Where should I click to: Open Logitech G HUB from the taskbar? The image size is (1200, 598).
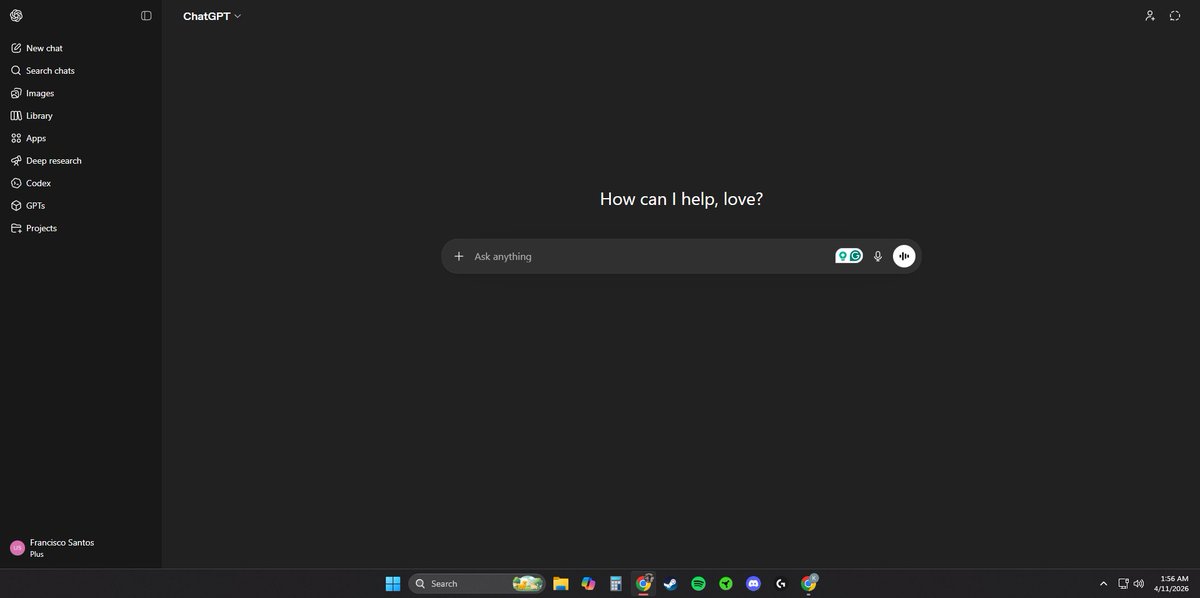[x=780, y=584]
